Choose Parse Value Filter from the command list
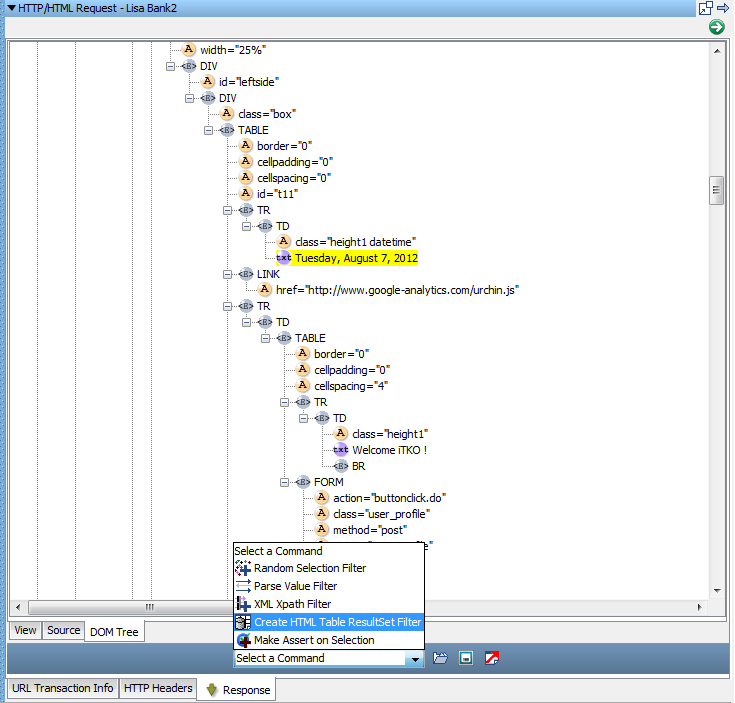Screen dimensions: 735x703 click(329, 586)
